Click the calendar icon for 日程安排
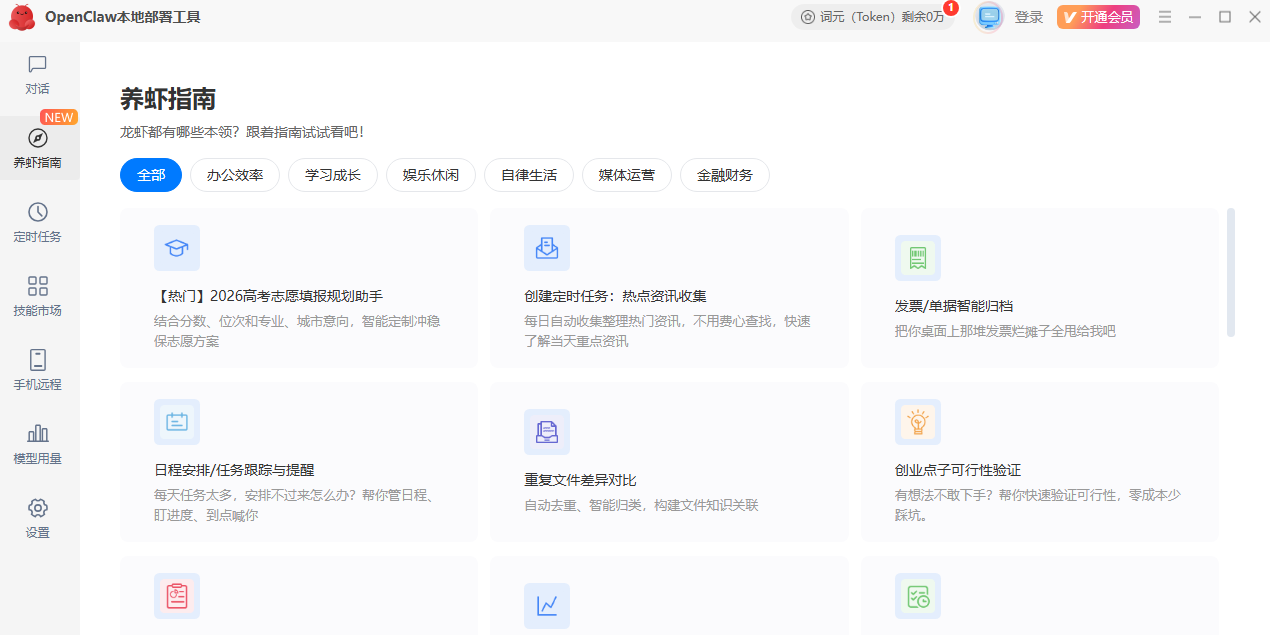Screen dimensions: 1270x635 point(177,422)
